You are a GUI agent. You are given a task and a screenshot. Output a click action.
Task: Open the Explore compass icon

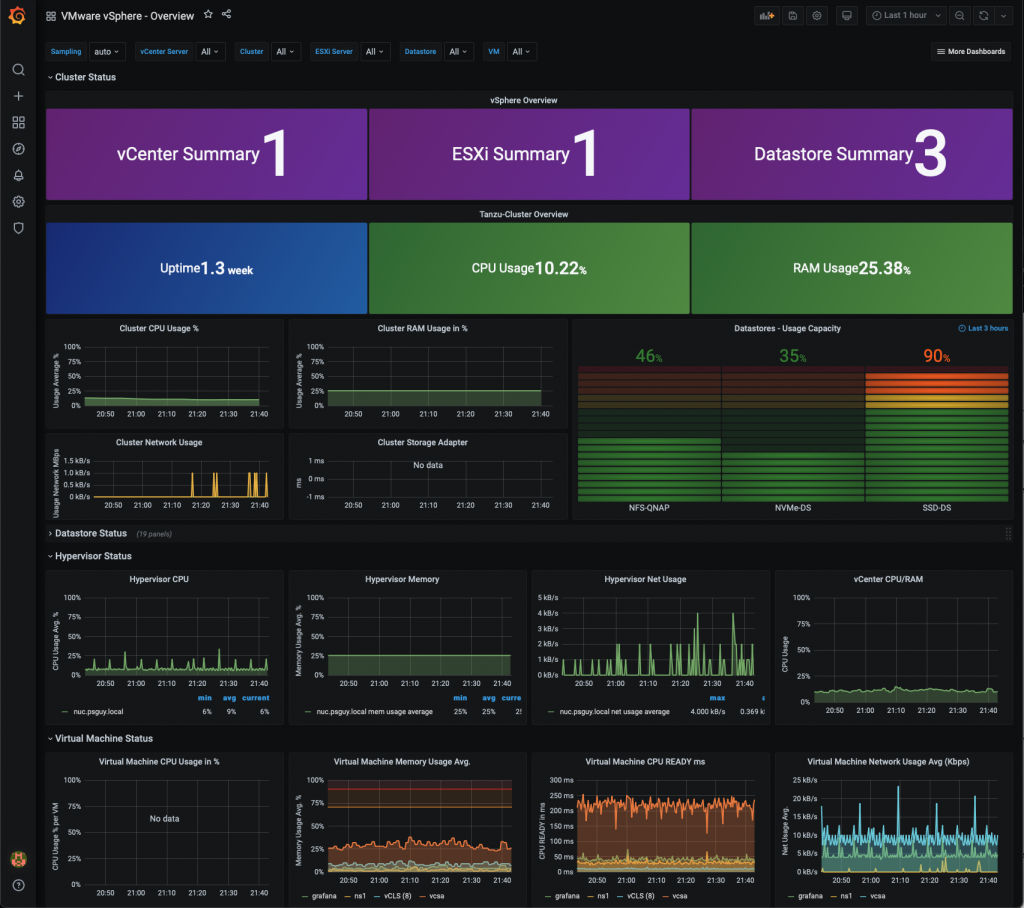coord(18,149)
